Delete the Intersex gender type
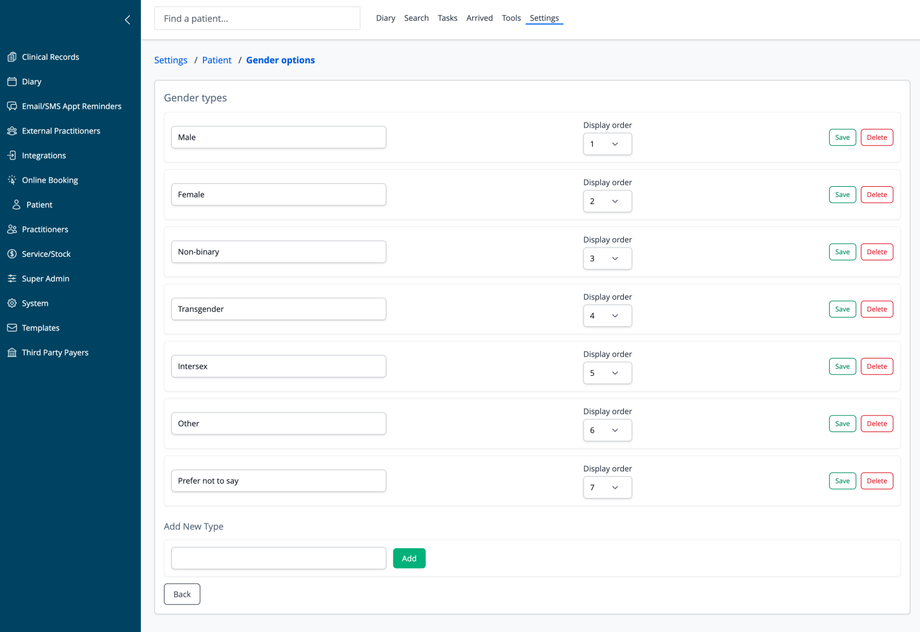The width and height of the screenshot is (920, 632). (x=876, y=367)
